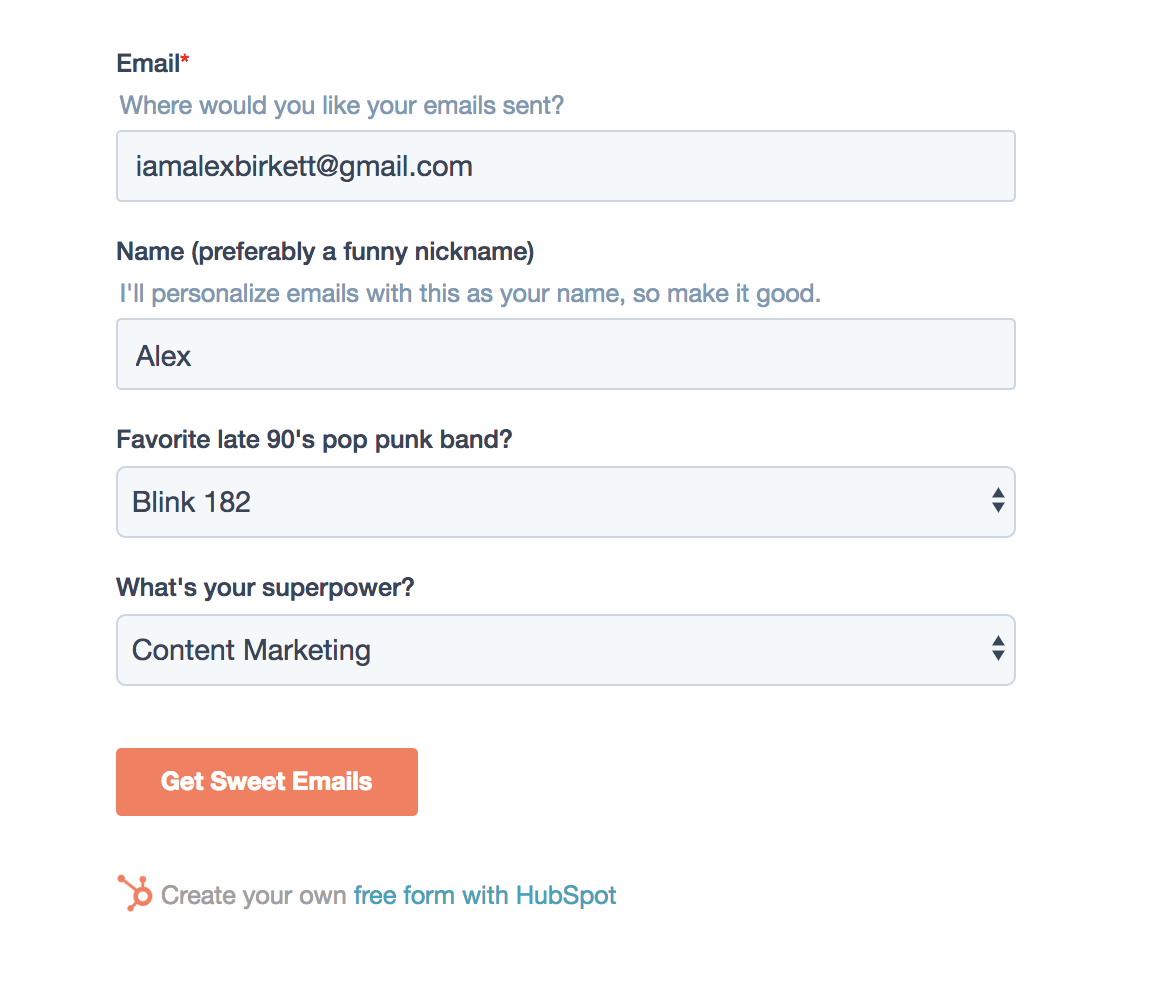Click the red required asterisk beside Email
Viewport: 1150px width, 986px height.
tap(185, 64)
